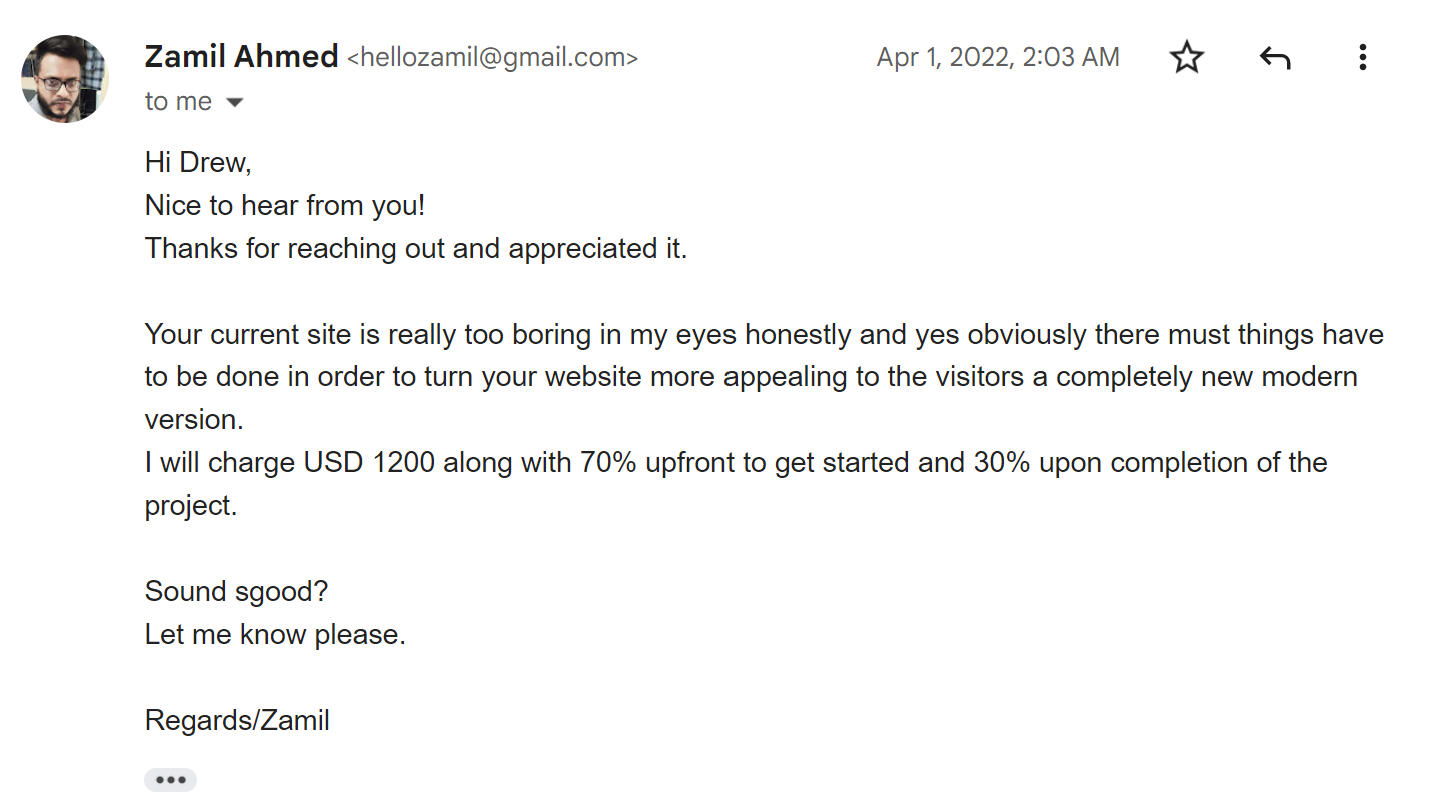Expand recipient details arrow beside "to me"
Viewport: 1450px width, 802px height.
coord(234,102)
